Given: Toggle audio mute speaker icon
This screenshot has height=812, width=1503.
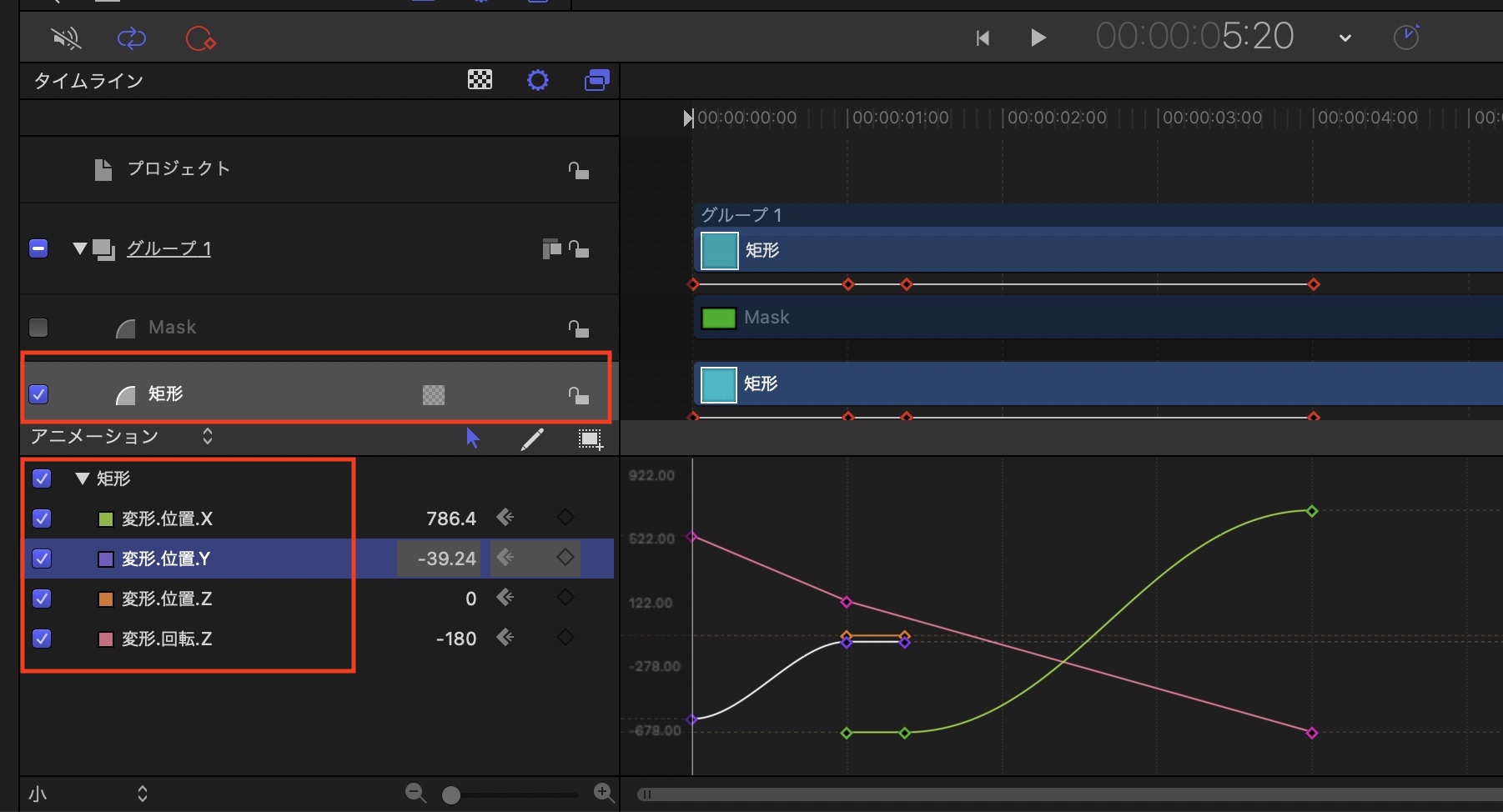Looking at the screenshot, I should pos(66,38).
